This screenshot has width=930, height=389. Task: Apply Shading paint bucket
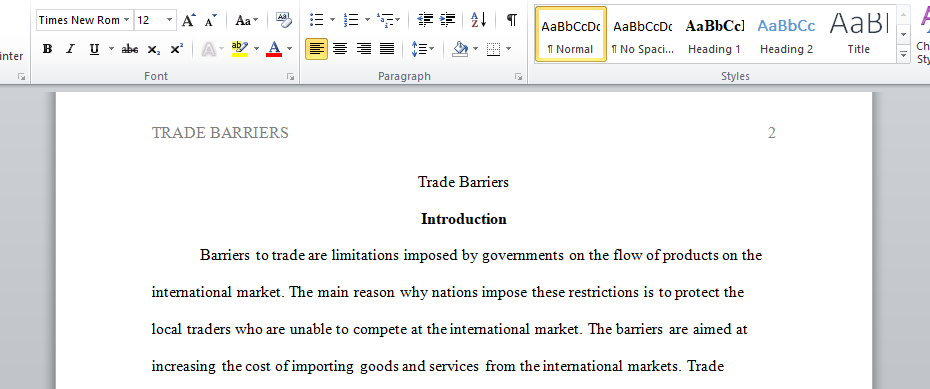click(460, 49)
